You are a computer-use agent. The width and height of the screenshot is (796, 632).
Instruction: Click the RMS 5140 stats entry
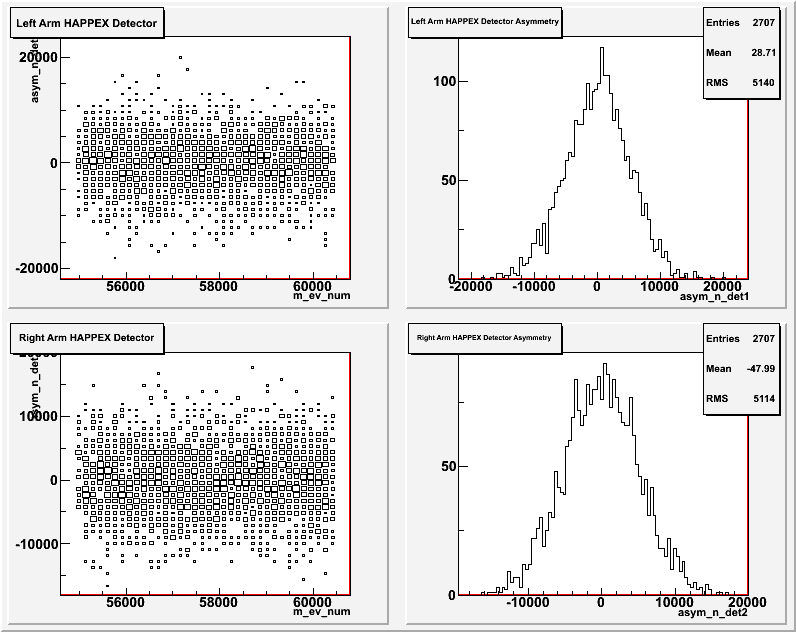pyautogui.click(x=741, y=83)
